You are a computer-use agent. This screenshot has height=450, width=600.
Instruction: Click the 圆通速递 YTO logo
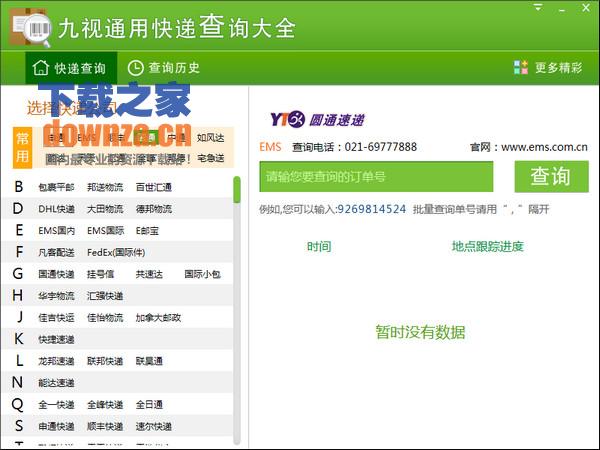point(318,119)
